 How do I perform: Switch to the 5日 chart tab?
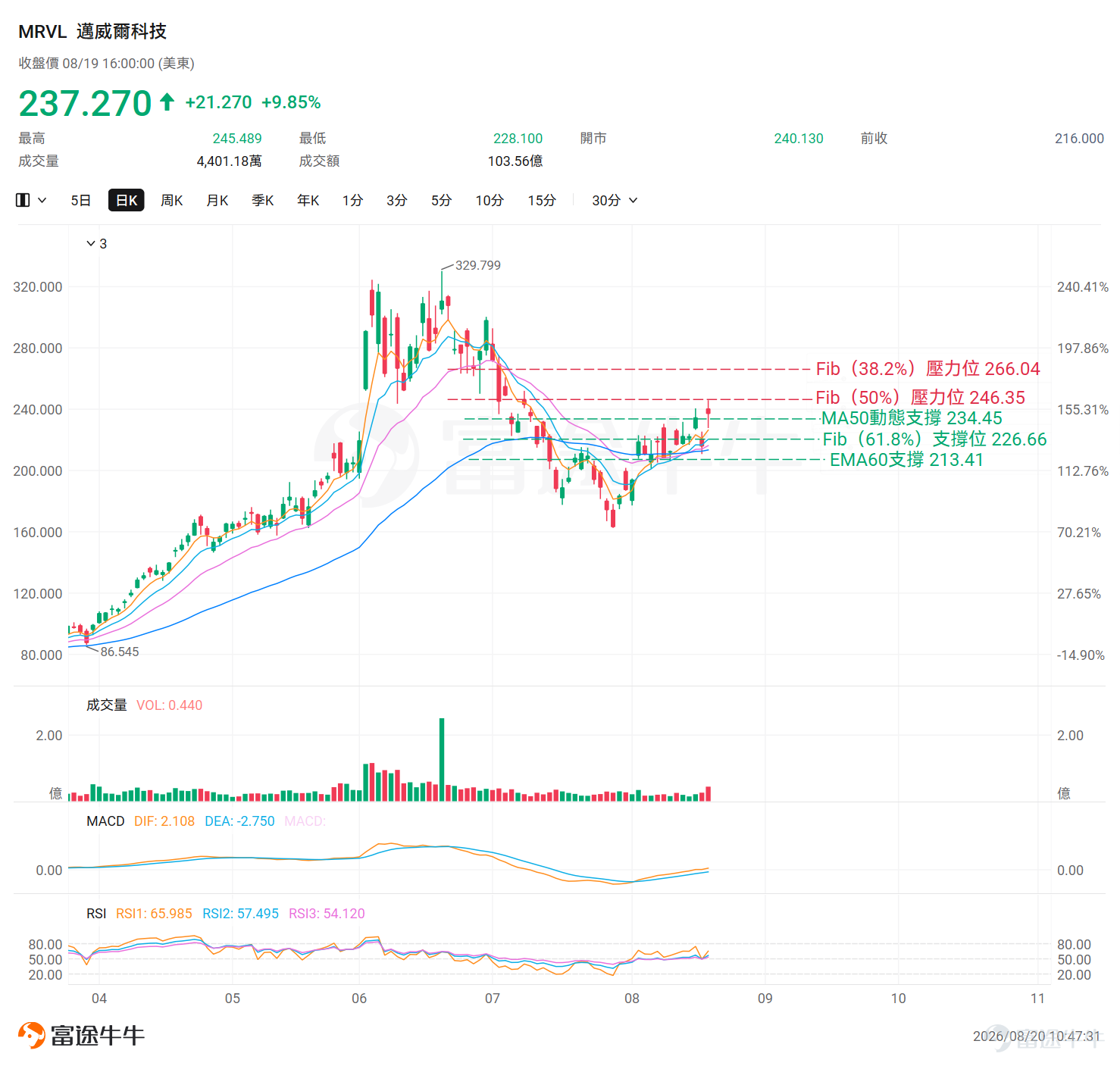[x=81, y=200]
